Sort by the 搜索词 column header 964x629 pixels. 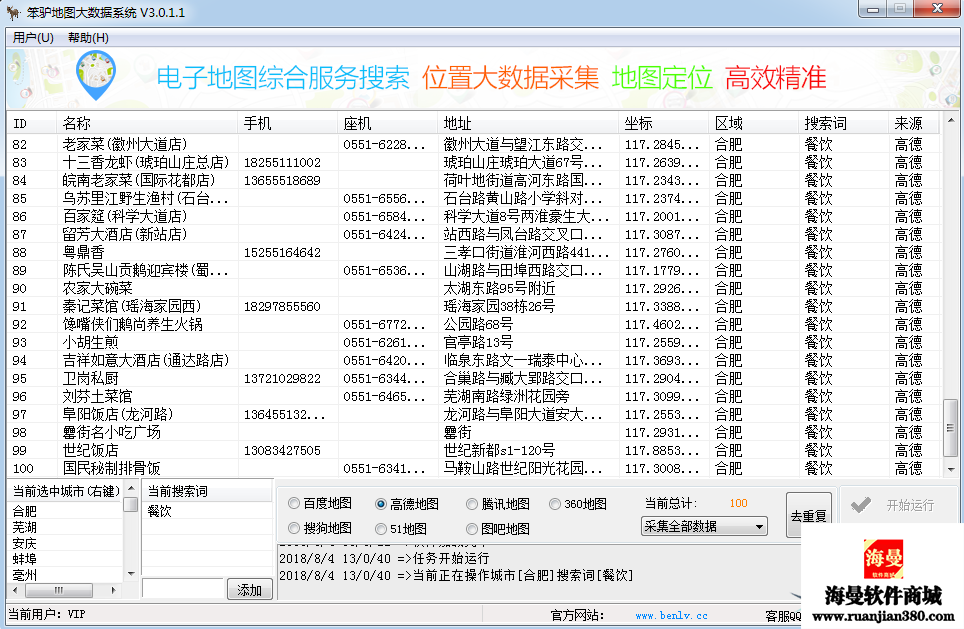[843, 124]
